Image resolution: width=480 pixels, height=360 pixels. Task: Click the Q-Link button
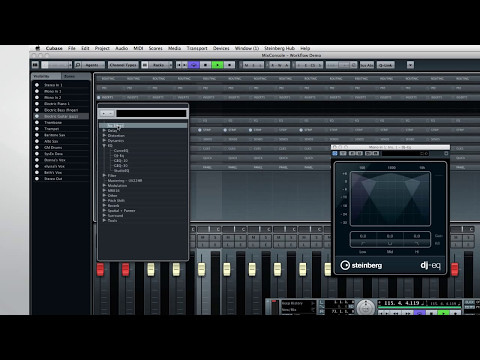click(x=386, y=65)
